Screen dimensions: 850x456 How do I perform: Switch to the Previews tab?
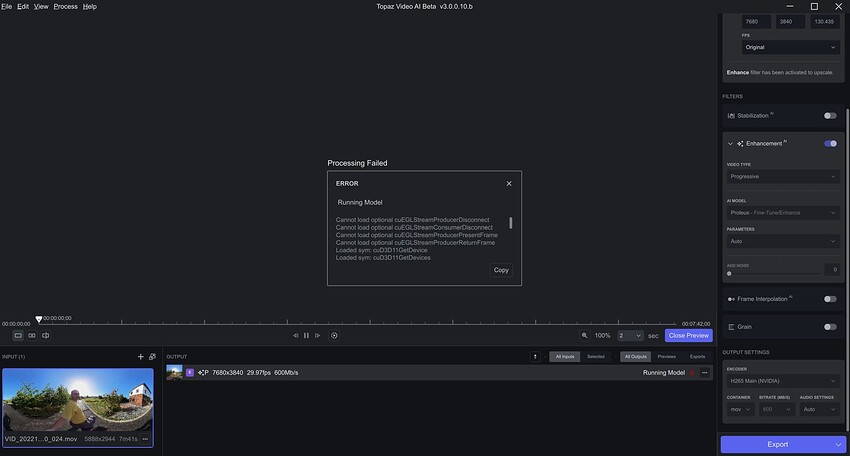667,357
